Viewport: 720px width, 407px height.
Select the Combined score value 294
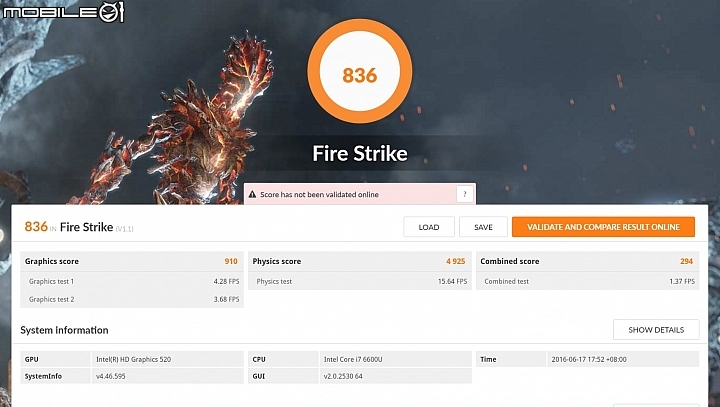pyautogui.click(x=686, y=261)
